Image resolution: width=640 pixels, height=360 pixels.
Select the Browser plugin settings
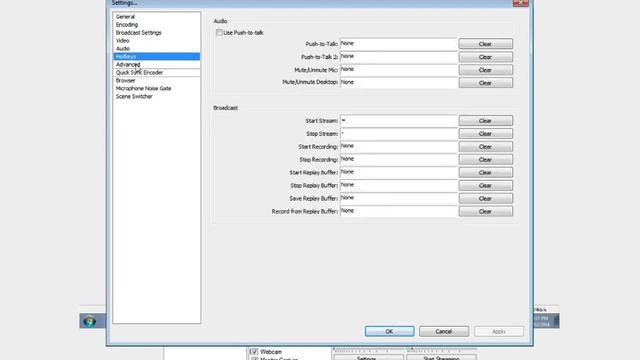[156, 80]
